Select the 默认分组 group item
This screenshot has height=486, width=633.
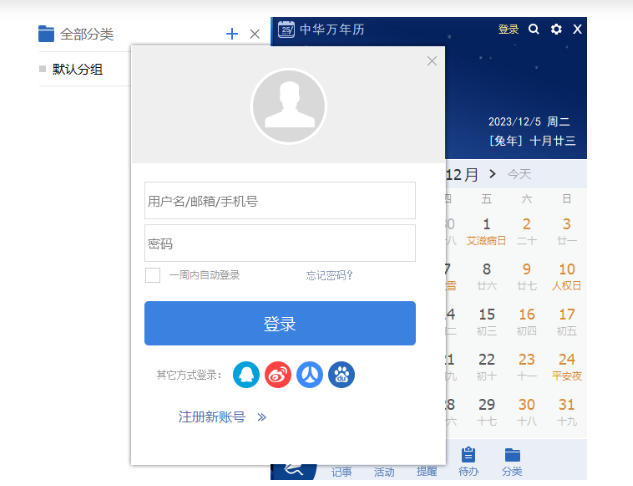pyautogui.click(x=78, y=70)
